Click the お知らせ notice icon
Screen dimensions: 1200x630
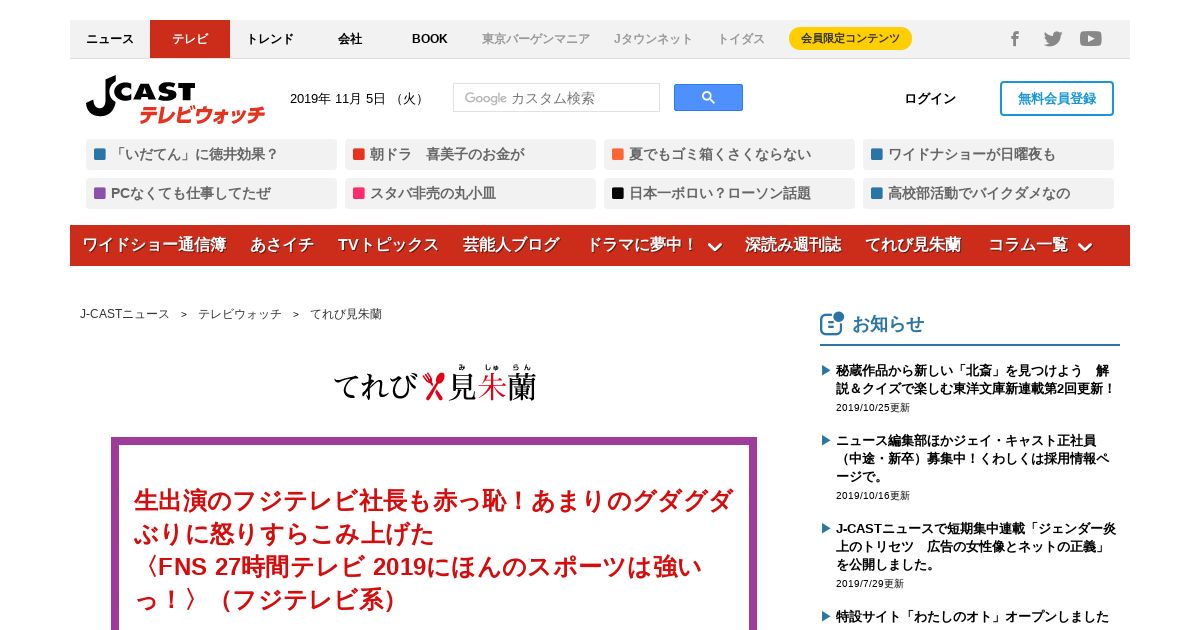tap(831, 323)
